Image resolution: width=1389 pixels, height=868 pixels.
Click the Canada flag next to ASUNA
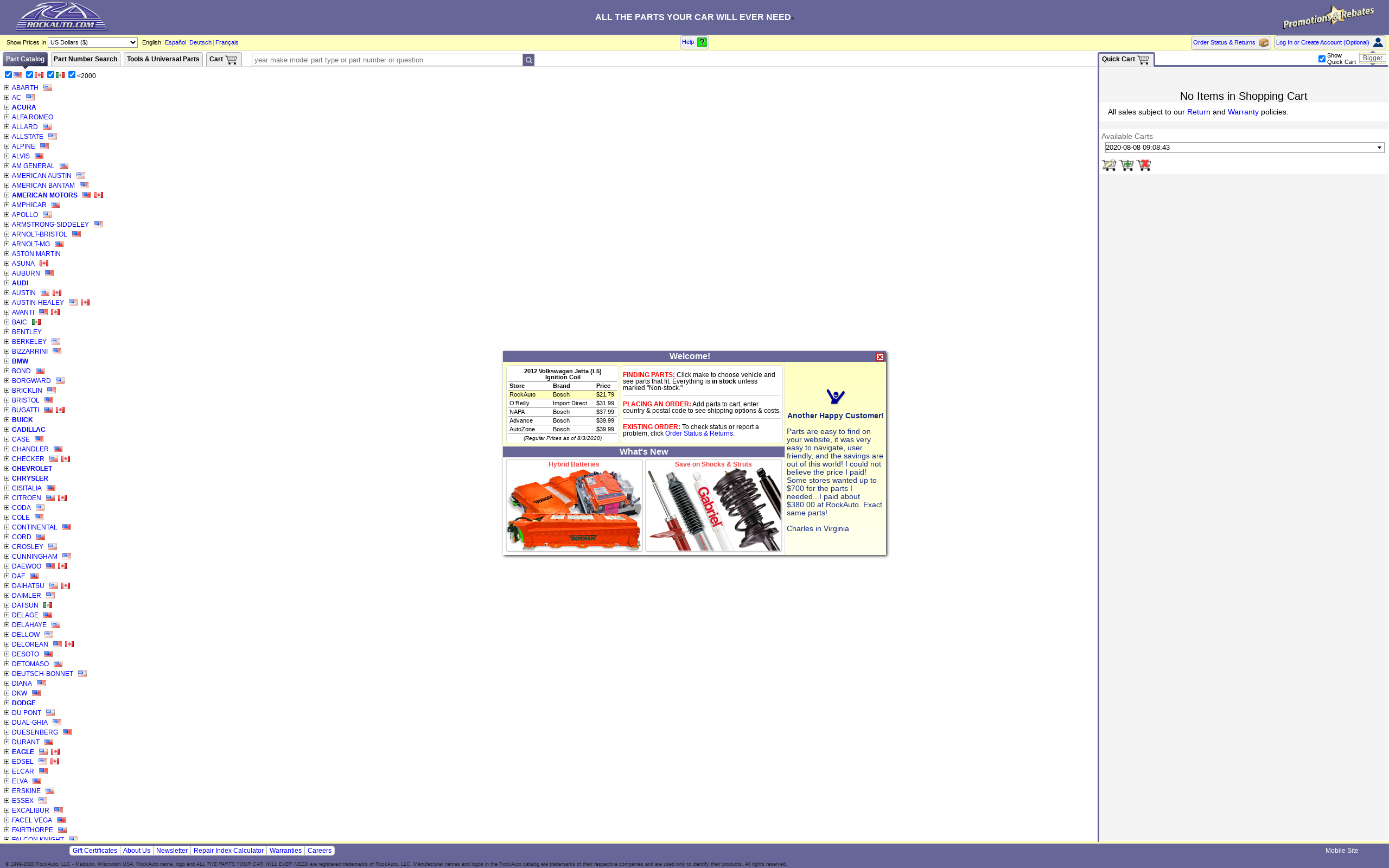click(x=43, y=264)
